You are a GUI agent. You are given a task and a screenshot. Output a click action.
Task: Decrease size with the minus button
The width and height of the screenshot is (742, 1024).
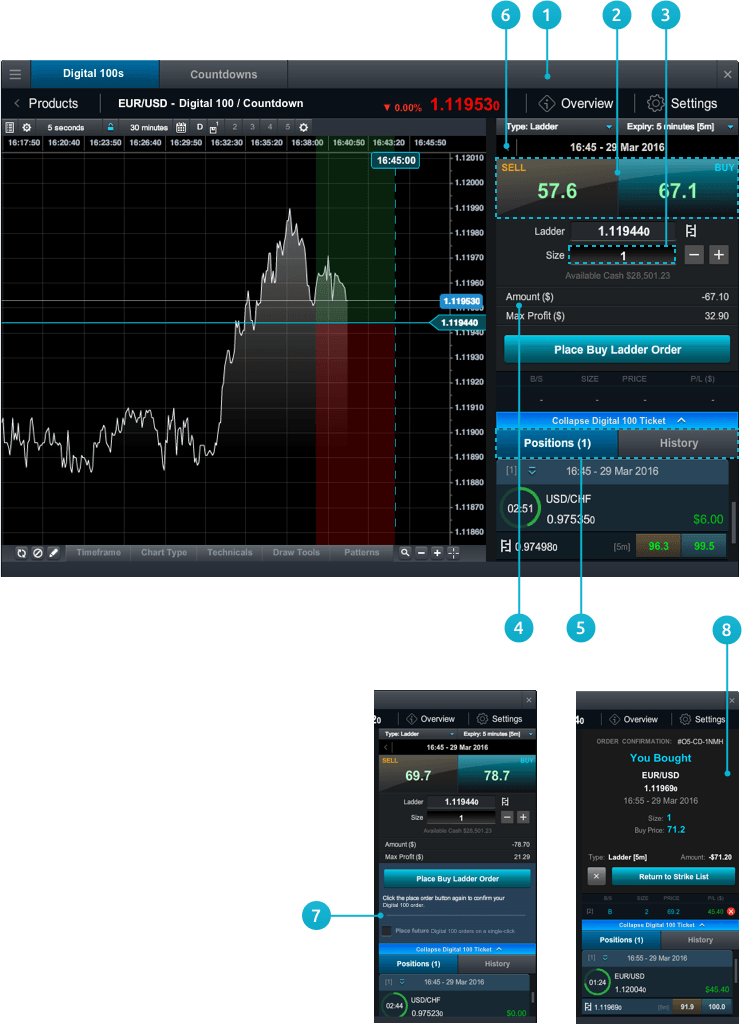tap(694, 255)
